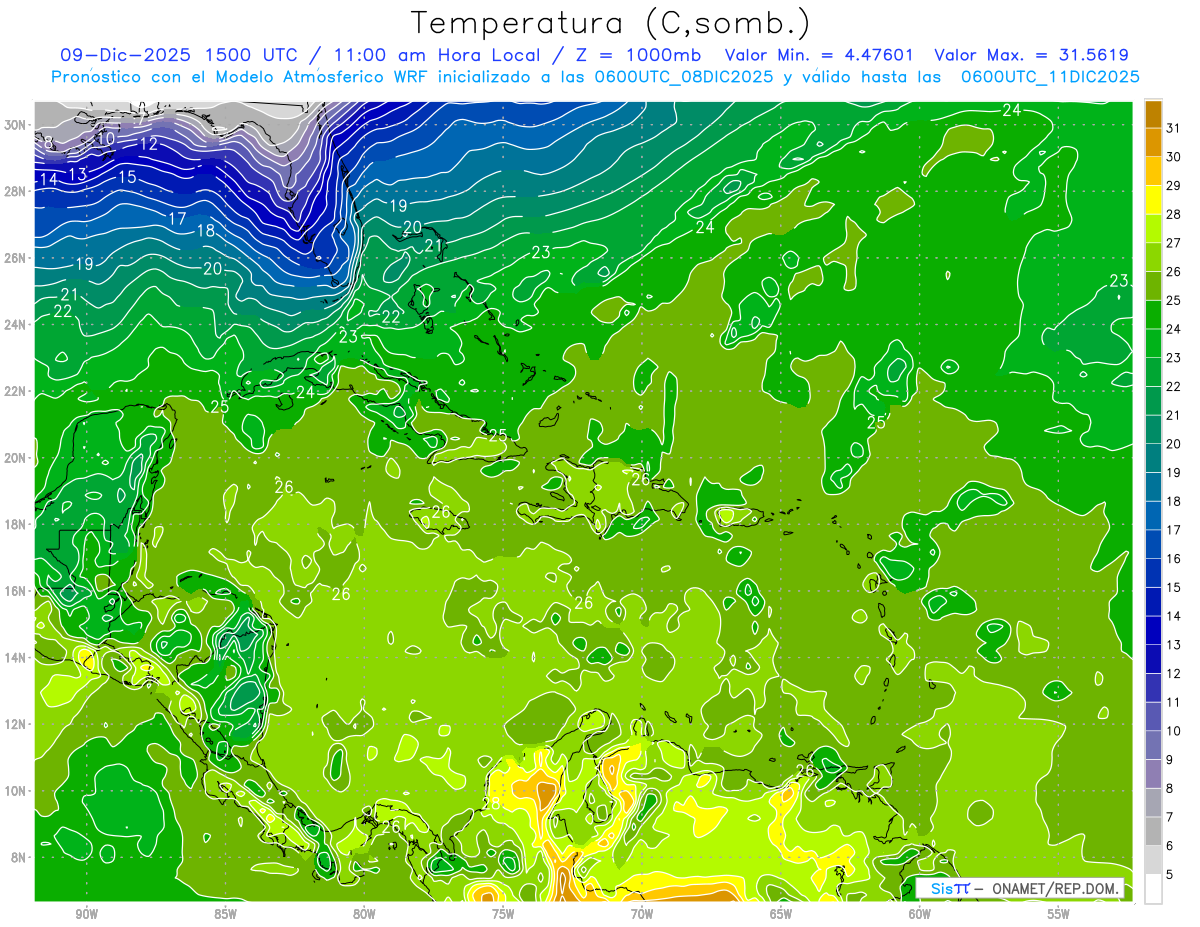This screenshot has height=927, width=1200.
Task: Click the color scale label "16"
Action: (x=1174, y=559)
